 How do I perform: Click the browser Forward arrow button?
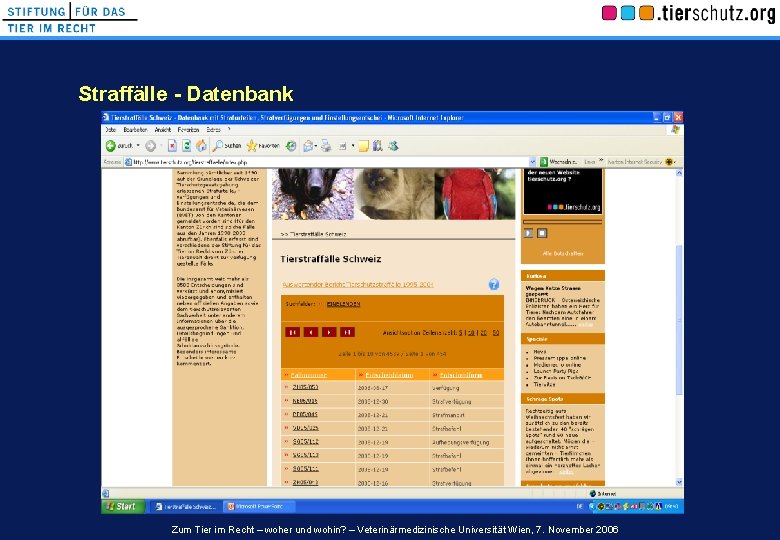(x=150, y=146)
